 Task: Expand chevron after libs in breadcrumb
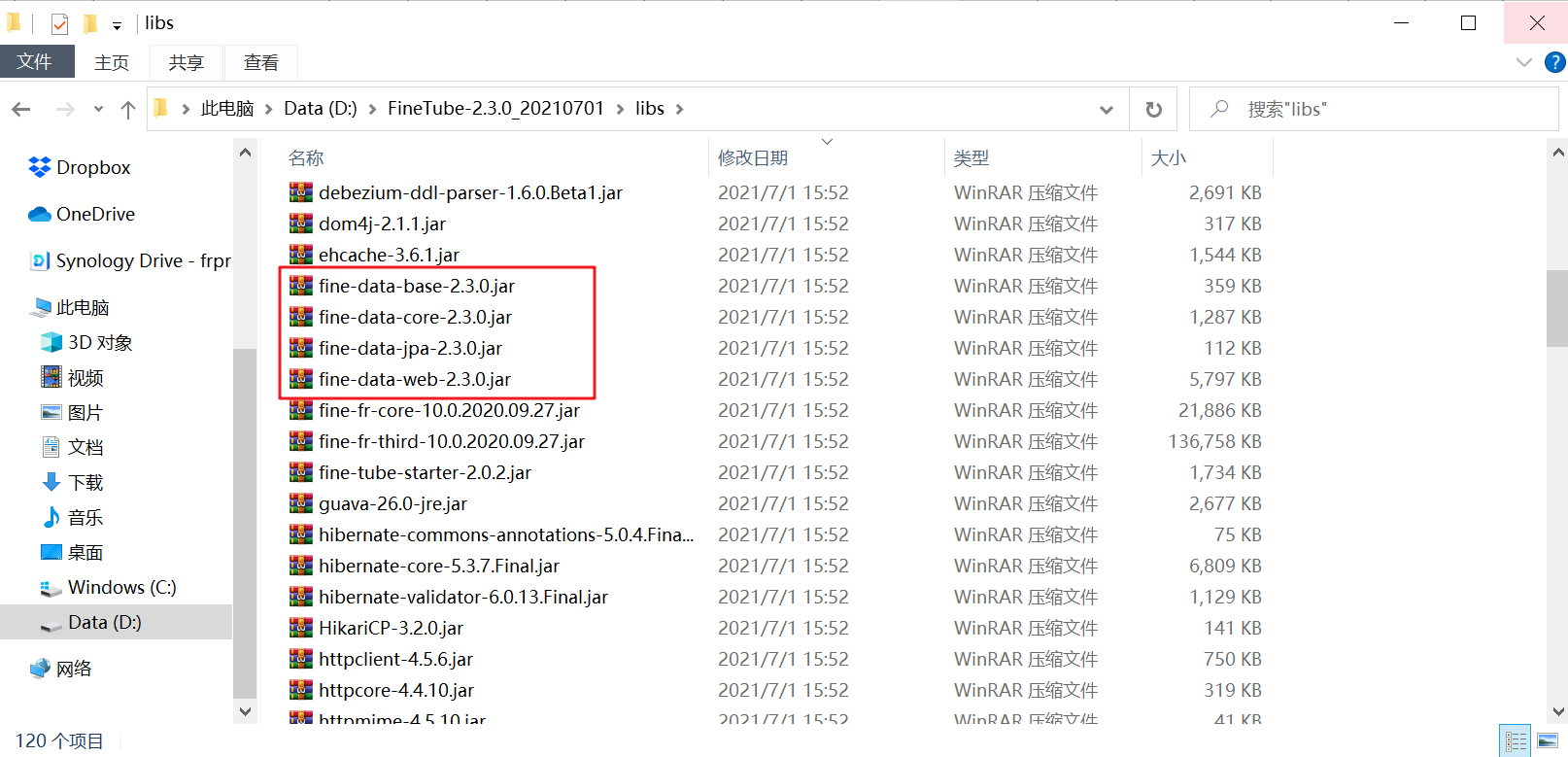coord(679,109)
